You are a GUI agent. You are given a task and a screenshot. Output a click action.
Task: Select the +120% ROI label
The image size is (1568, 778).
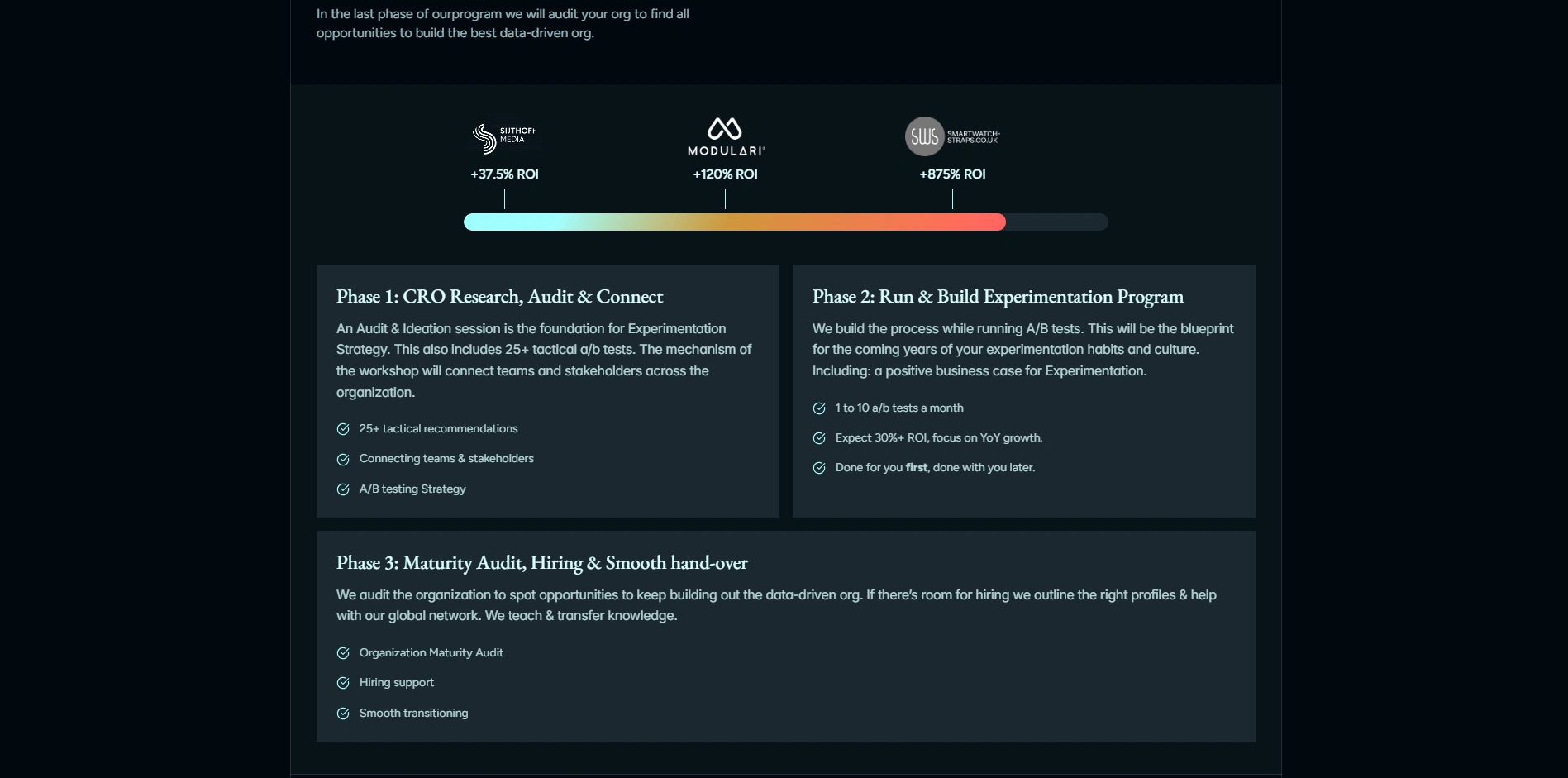pyautogui.click(x=725, y=174)
